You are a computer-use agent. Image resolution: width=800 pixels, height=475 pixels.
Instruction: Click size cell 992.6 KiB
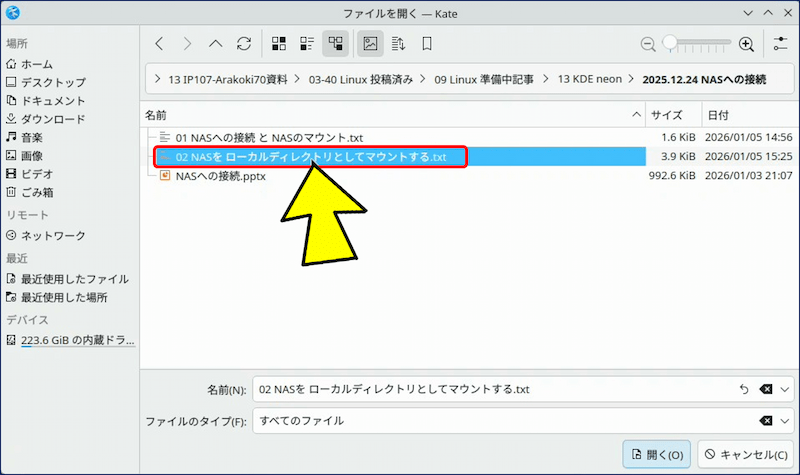tap(672, 176)
